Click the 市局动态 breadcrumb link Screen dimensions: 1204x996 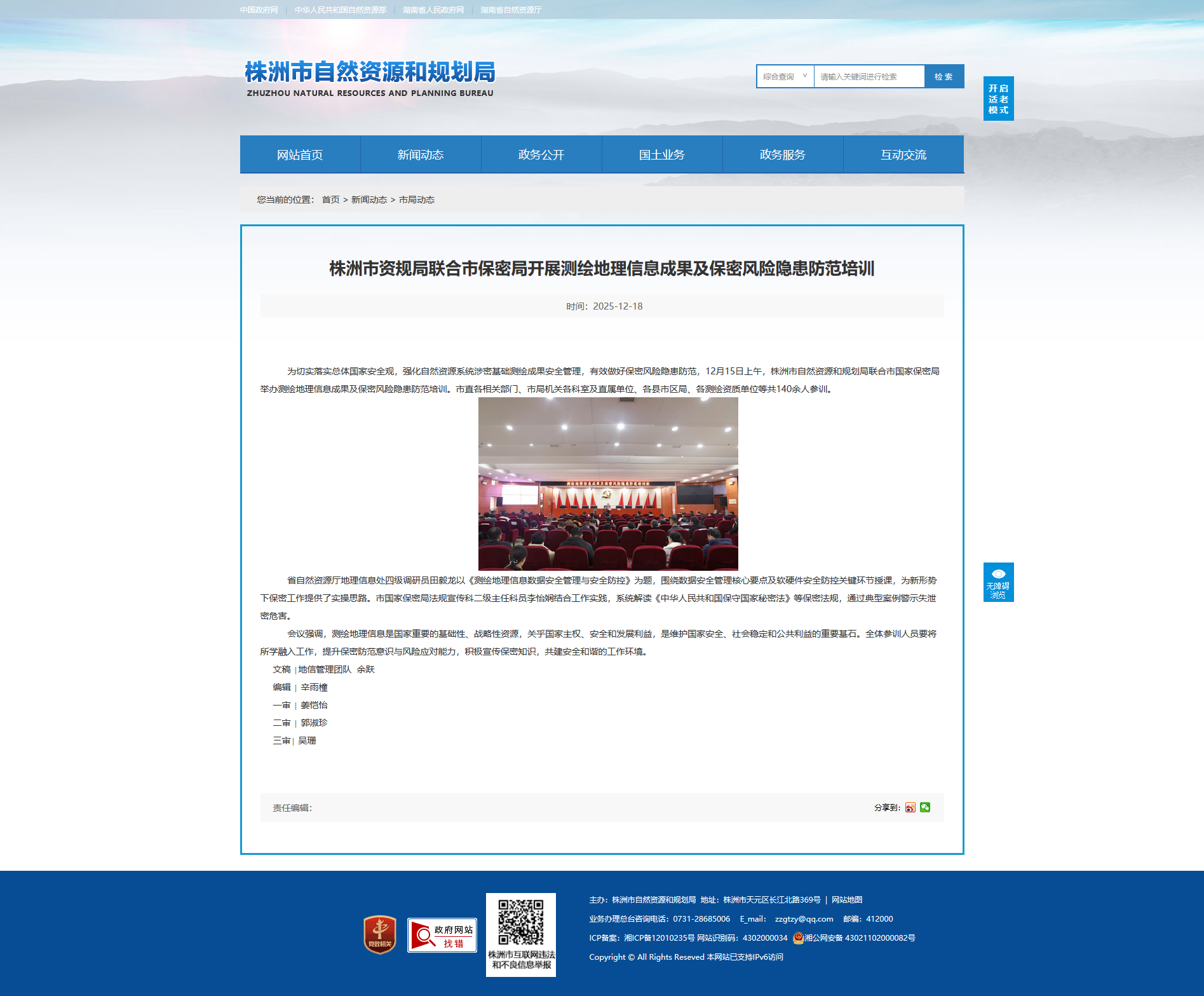pyautogui.click(x=417, y=200)
